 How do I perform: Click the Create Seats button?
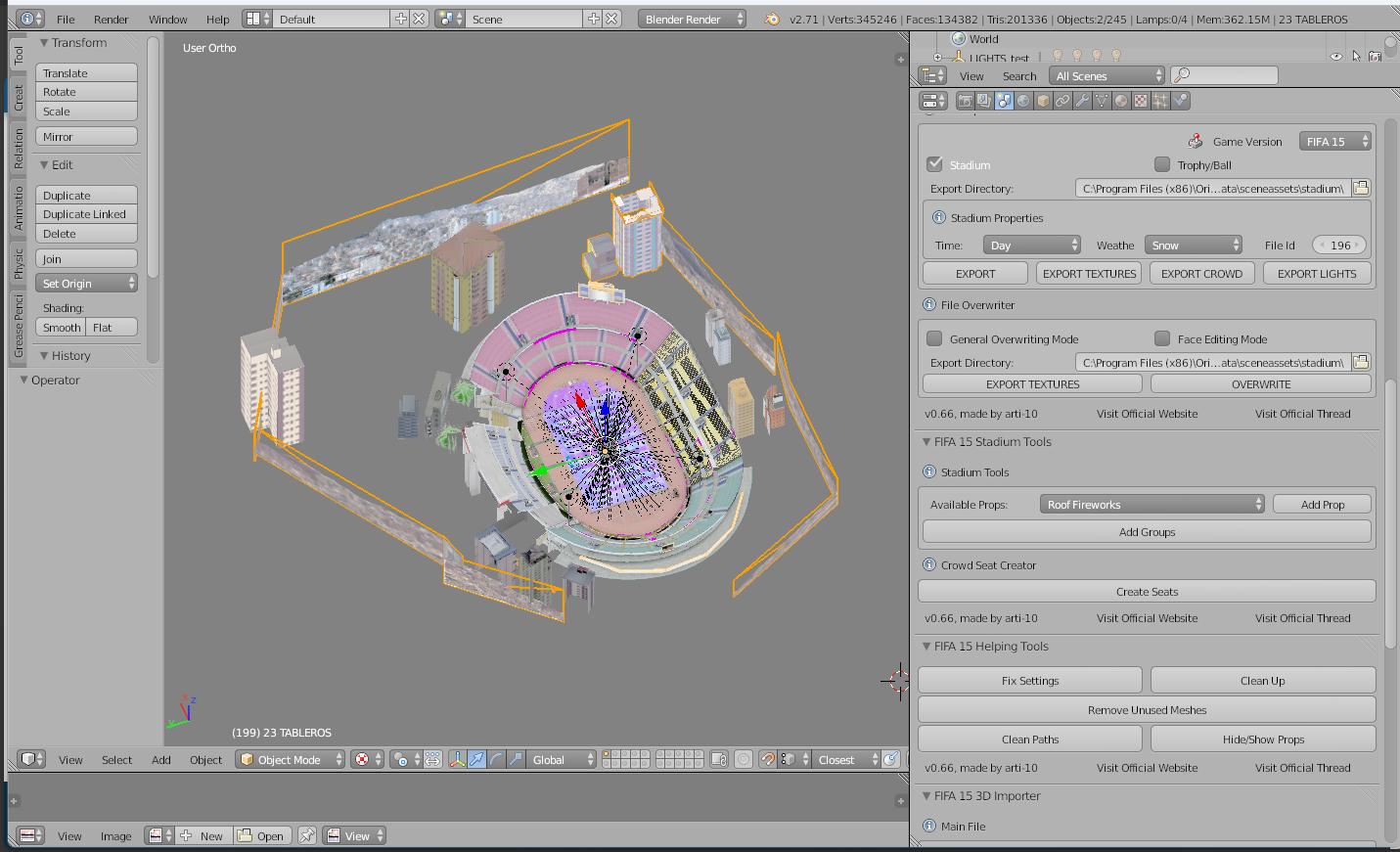pos(1147,591)
